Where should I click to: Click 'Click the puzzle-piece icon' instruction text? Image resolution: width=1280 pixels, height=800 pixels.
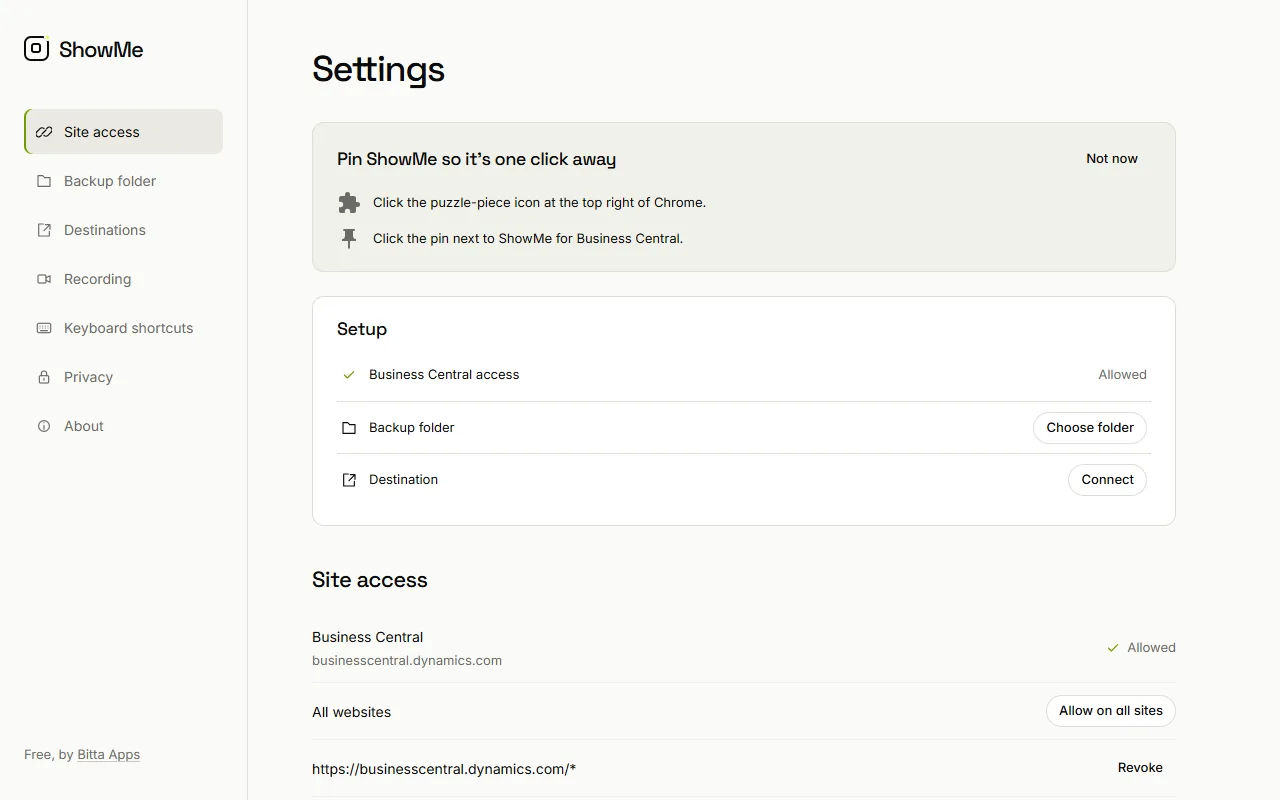point(539,202)
